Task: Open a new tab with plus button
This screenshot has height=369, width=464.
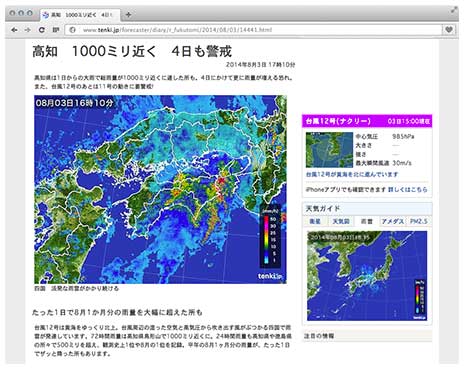Action: click(128, 14)
